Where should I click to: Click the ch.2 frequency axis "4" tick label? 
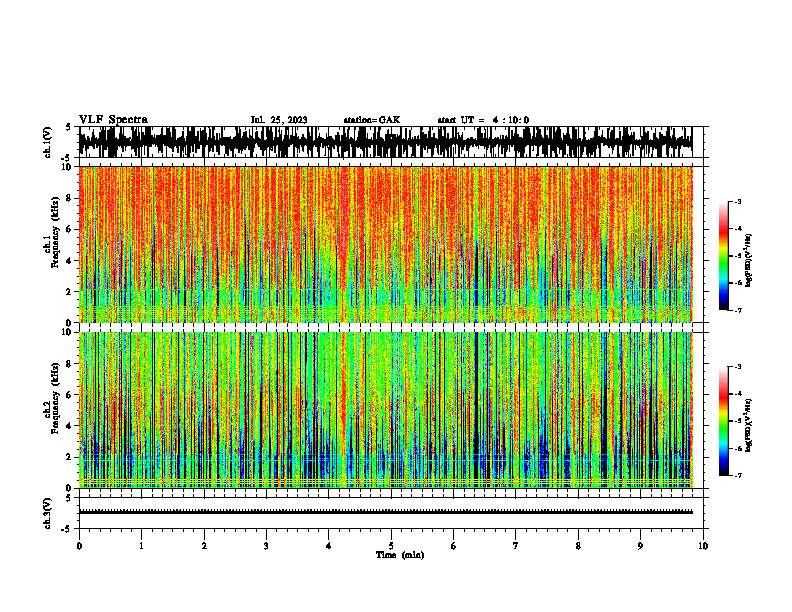click(70, 426)
